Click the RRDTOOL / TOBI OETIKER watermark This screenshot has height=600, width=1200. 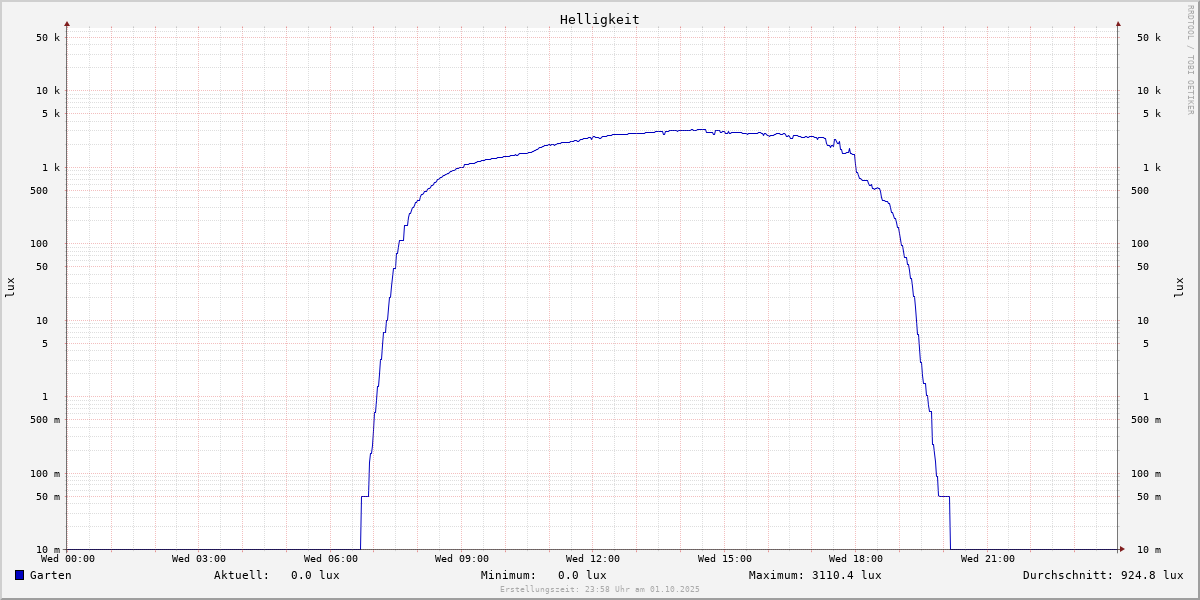coord(1190,59)
